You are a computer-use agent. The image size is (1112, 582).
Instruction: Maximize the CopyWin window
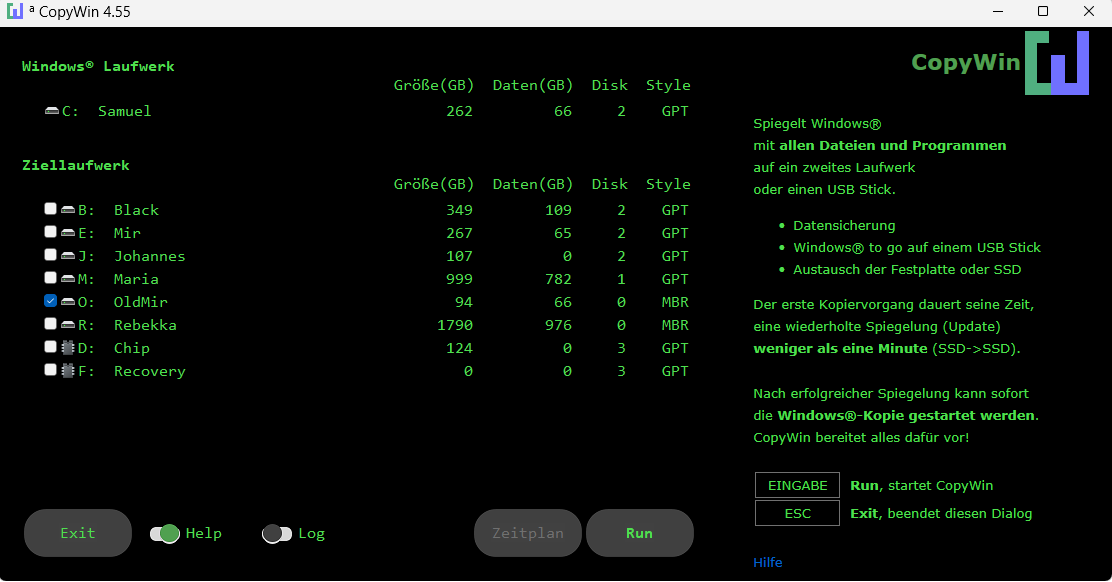[x=1043, y=12]
